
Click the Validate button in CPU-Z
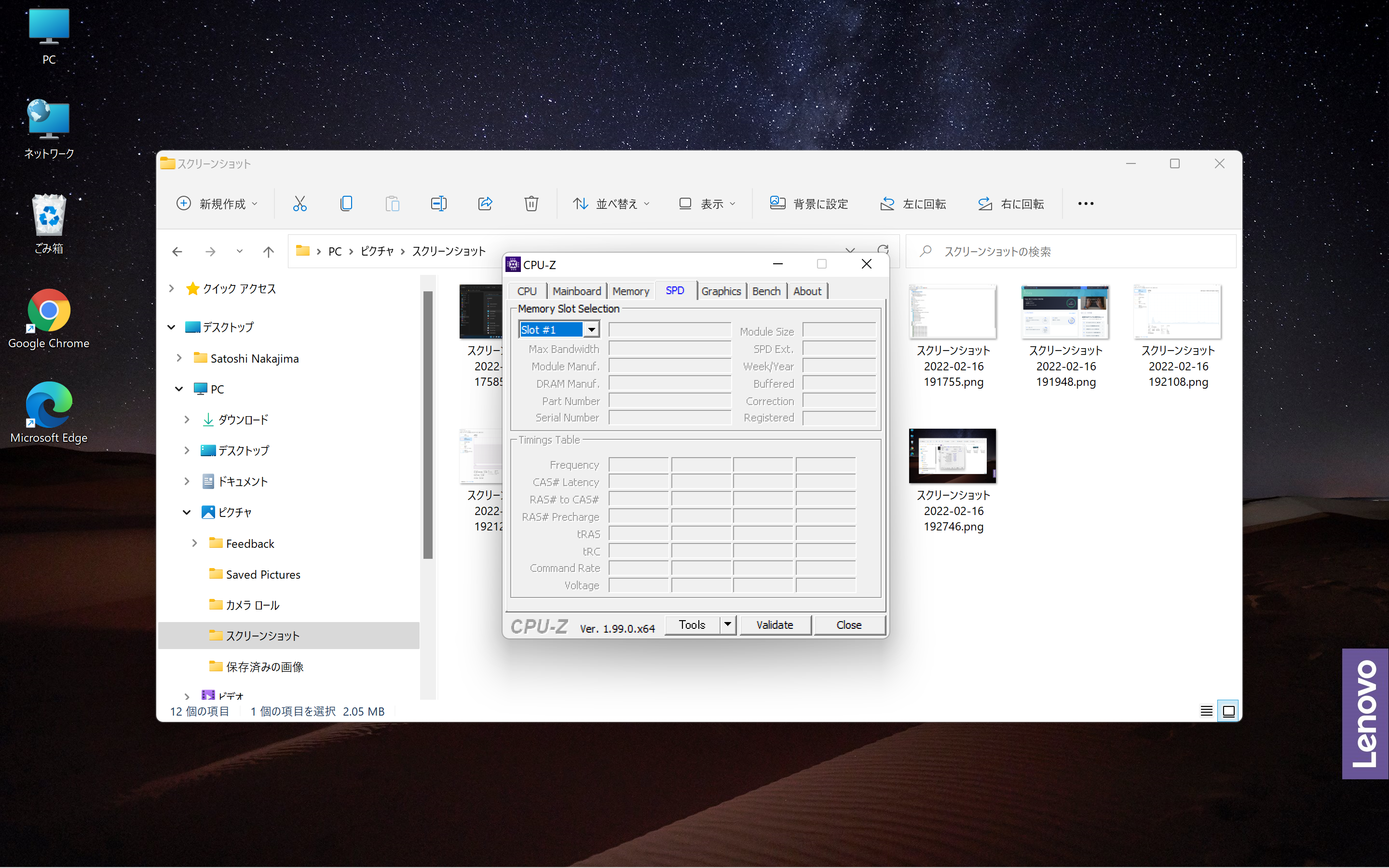click(775, 624)
